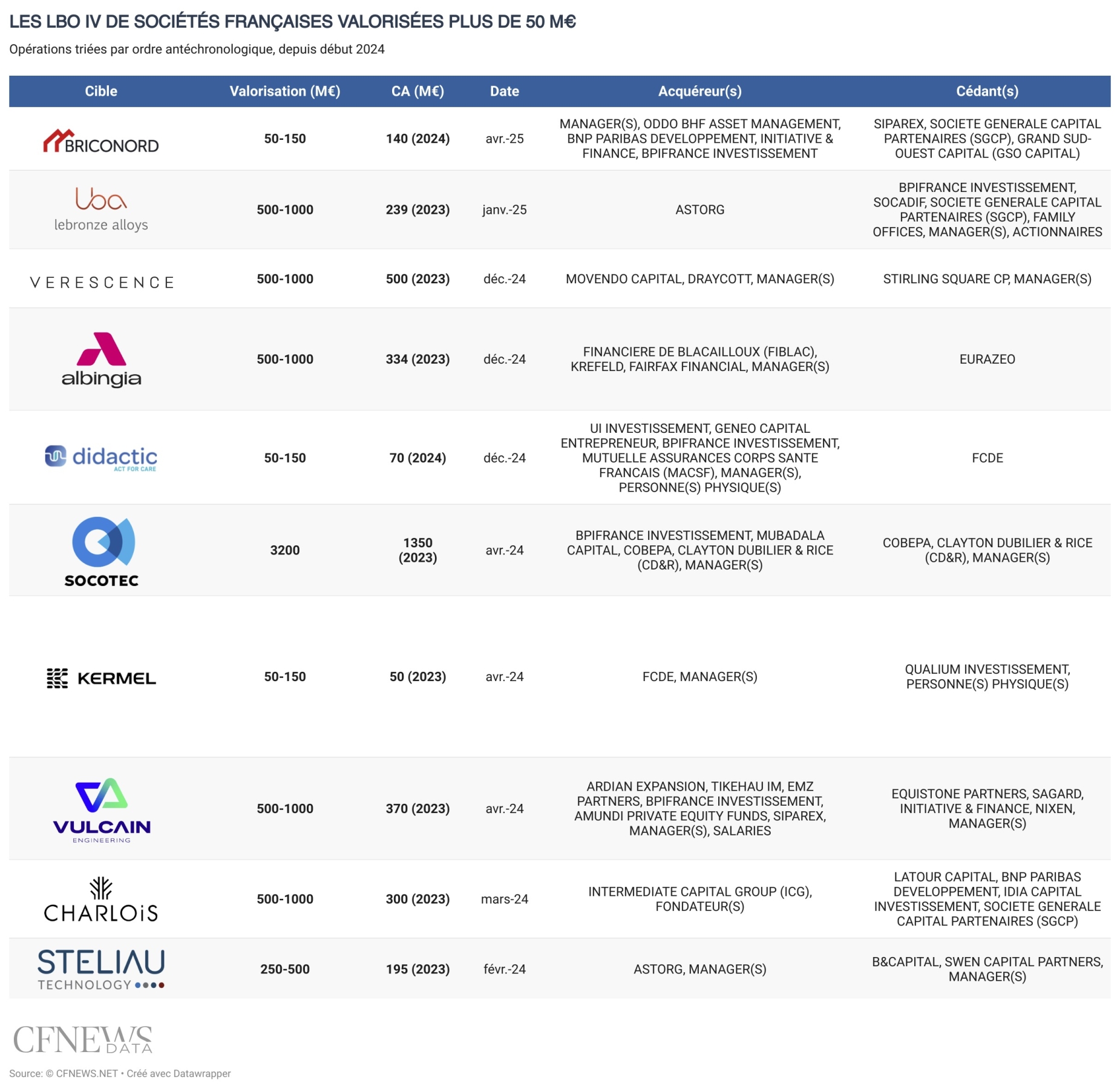1120x1089 pixels.
Task: Sort table by Date column header
Action: [x=504, y=91]
